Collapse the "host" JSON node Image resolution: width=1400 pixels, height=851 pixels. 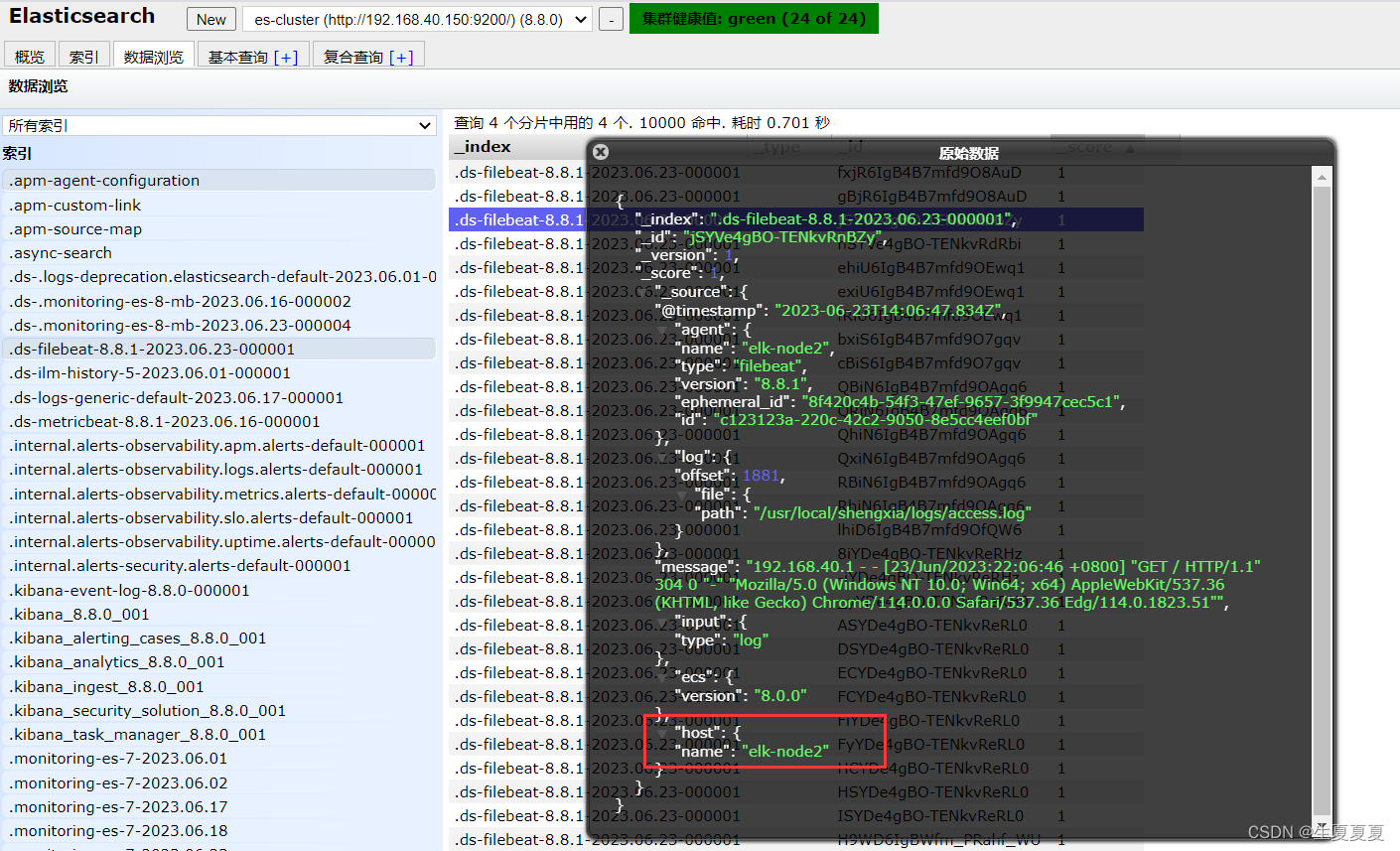[663, 733]
